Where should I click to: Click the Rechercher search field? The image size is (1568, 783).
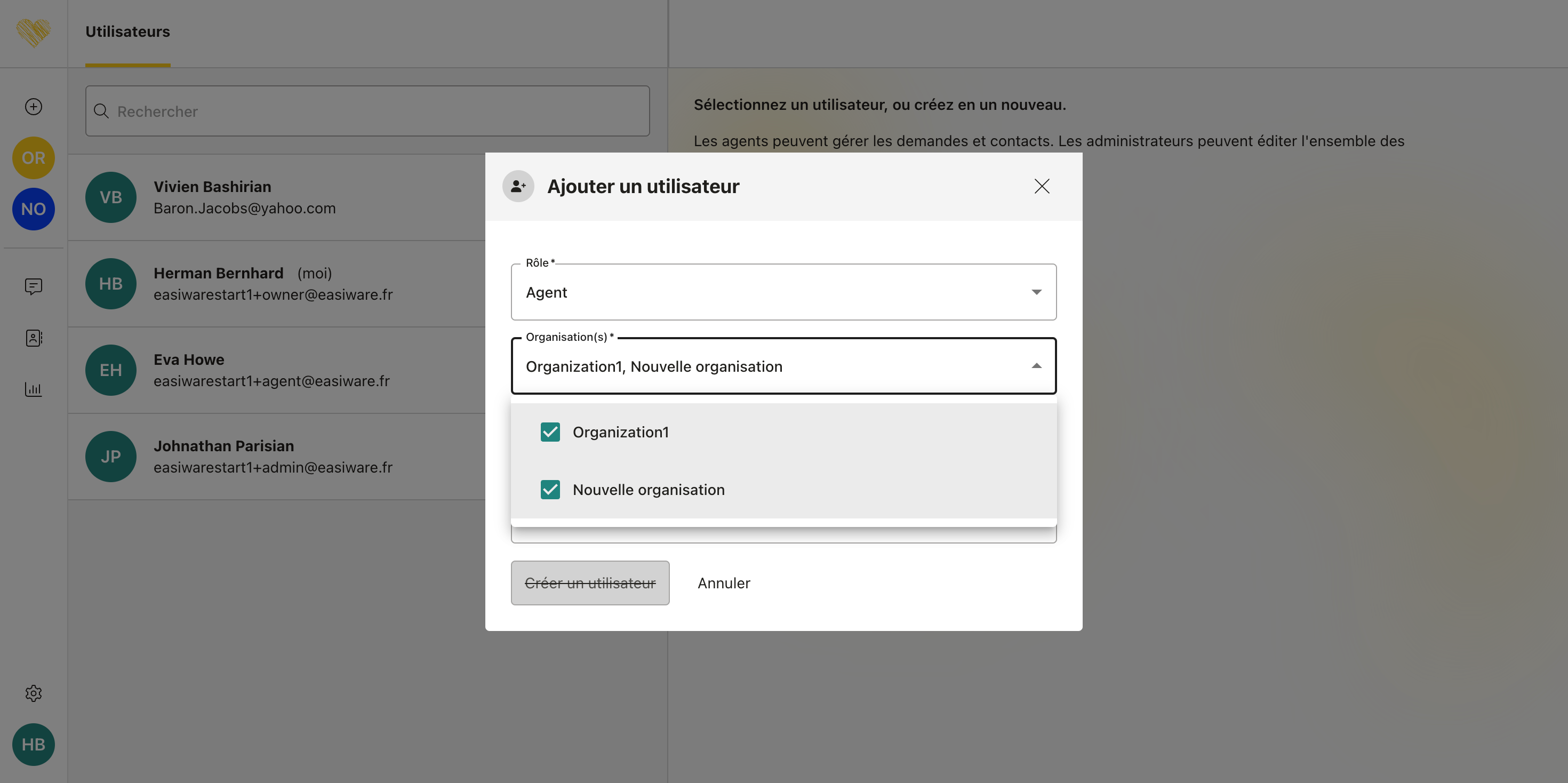367,111
